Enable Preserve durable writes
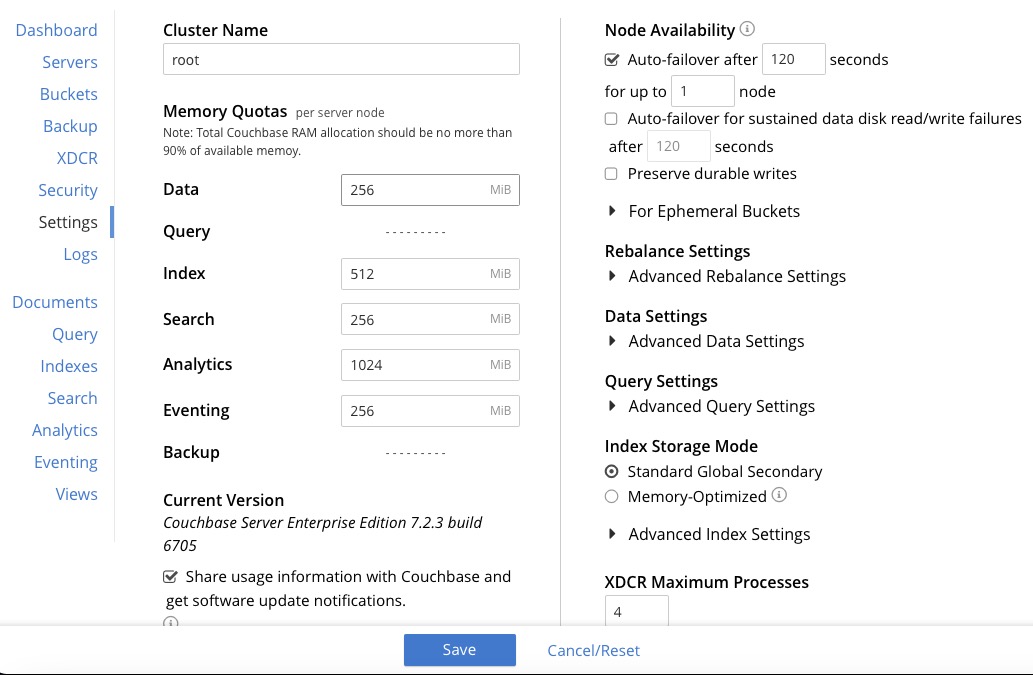The image size is (1033, 675). coord(611,173)
